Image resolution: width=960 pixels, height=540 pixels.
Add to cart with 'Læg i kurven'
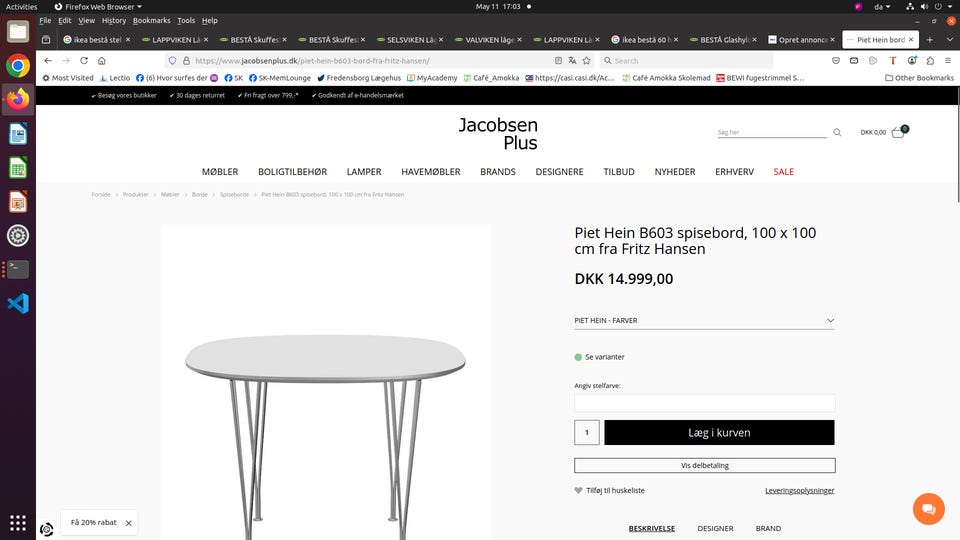719,433
